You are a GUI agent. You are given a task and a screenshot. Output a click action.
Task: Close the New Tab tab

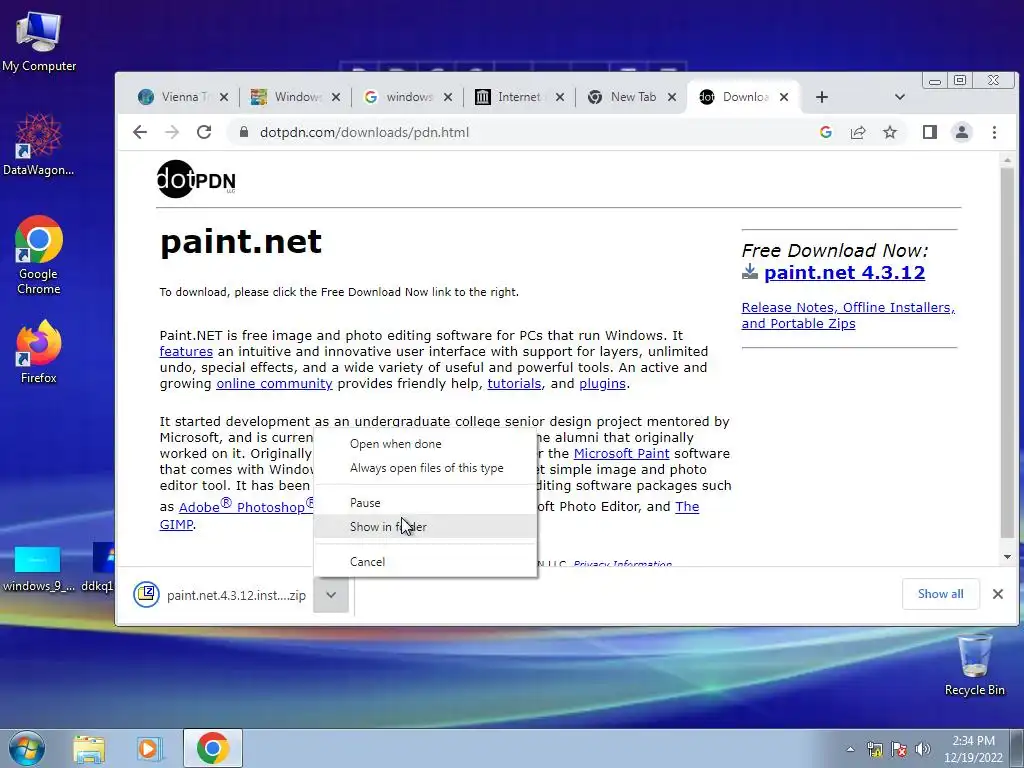click(672, 97)
